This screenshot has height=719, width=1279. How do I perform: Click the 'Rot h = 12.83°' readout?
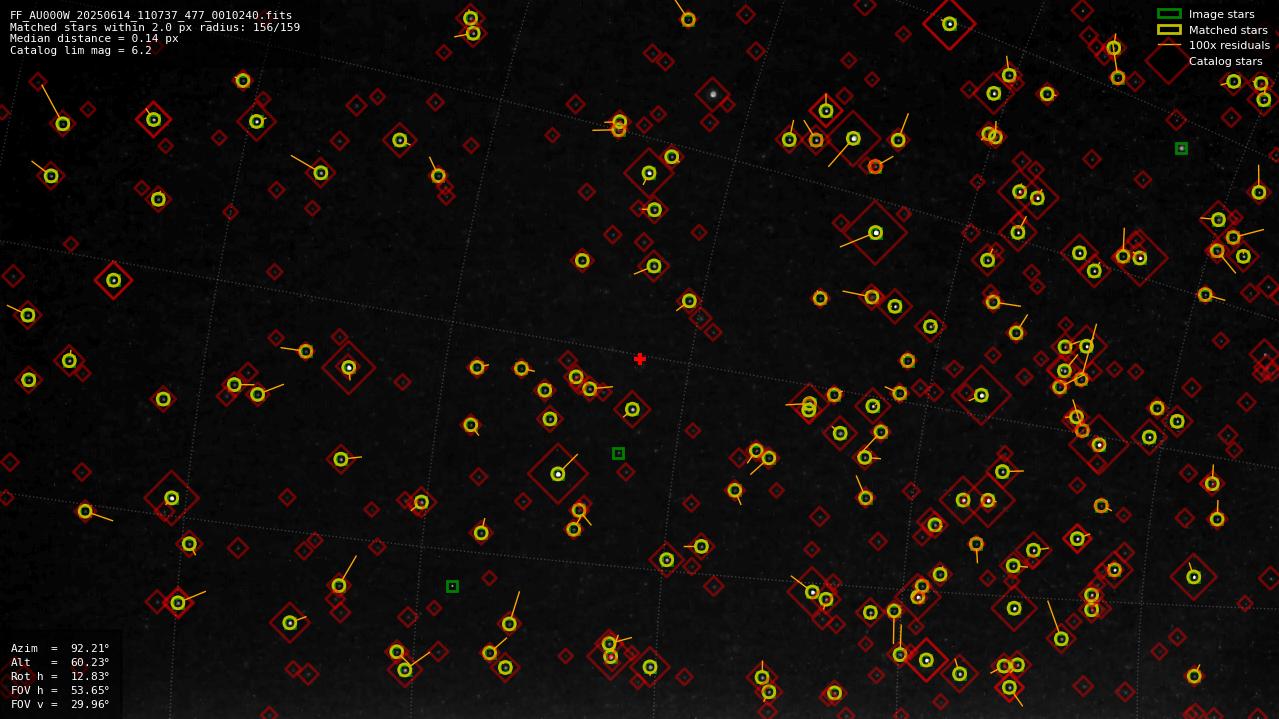tap(60, 676)
